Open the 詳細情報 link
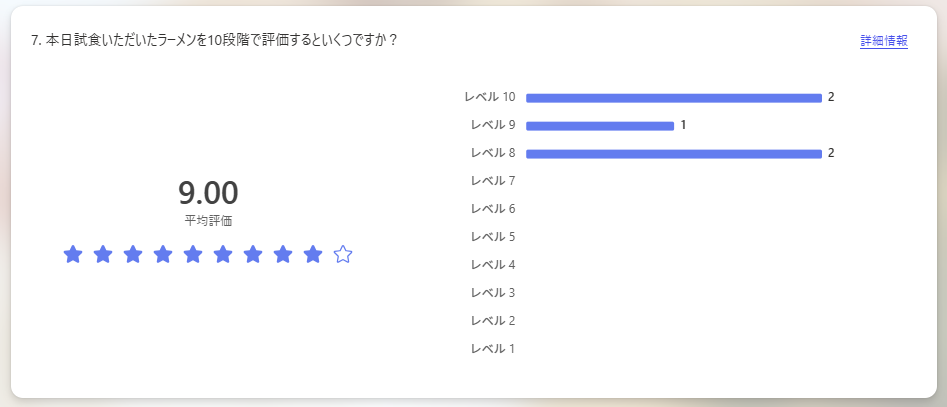This screenshot has width=947, height=407. [884, 41]
